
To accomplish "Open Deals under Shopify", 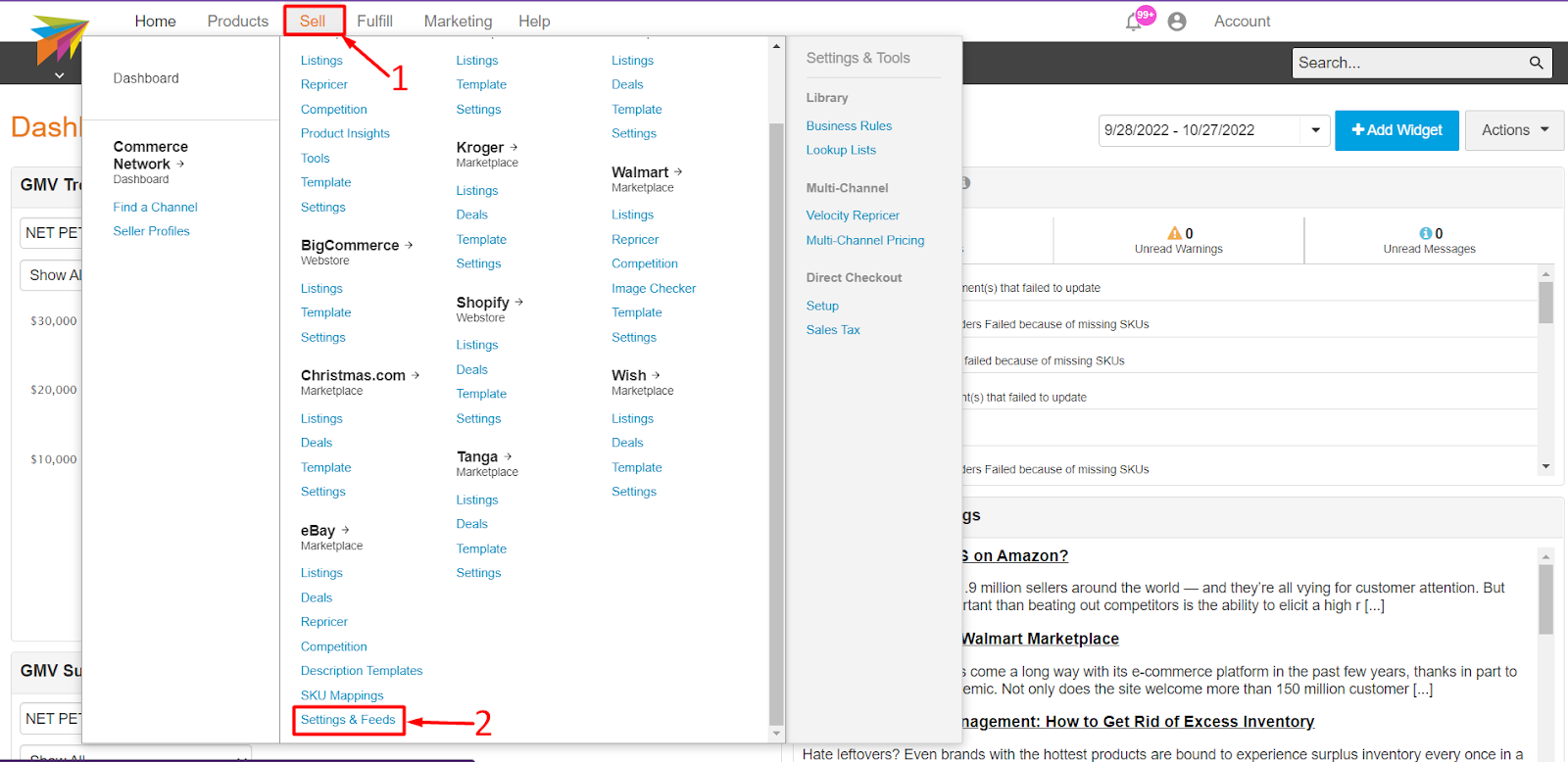I will coord(471,369).
